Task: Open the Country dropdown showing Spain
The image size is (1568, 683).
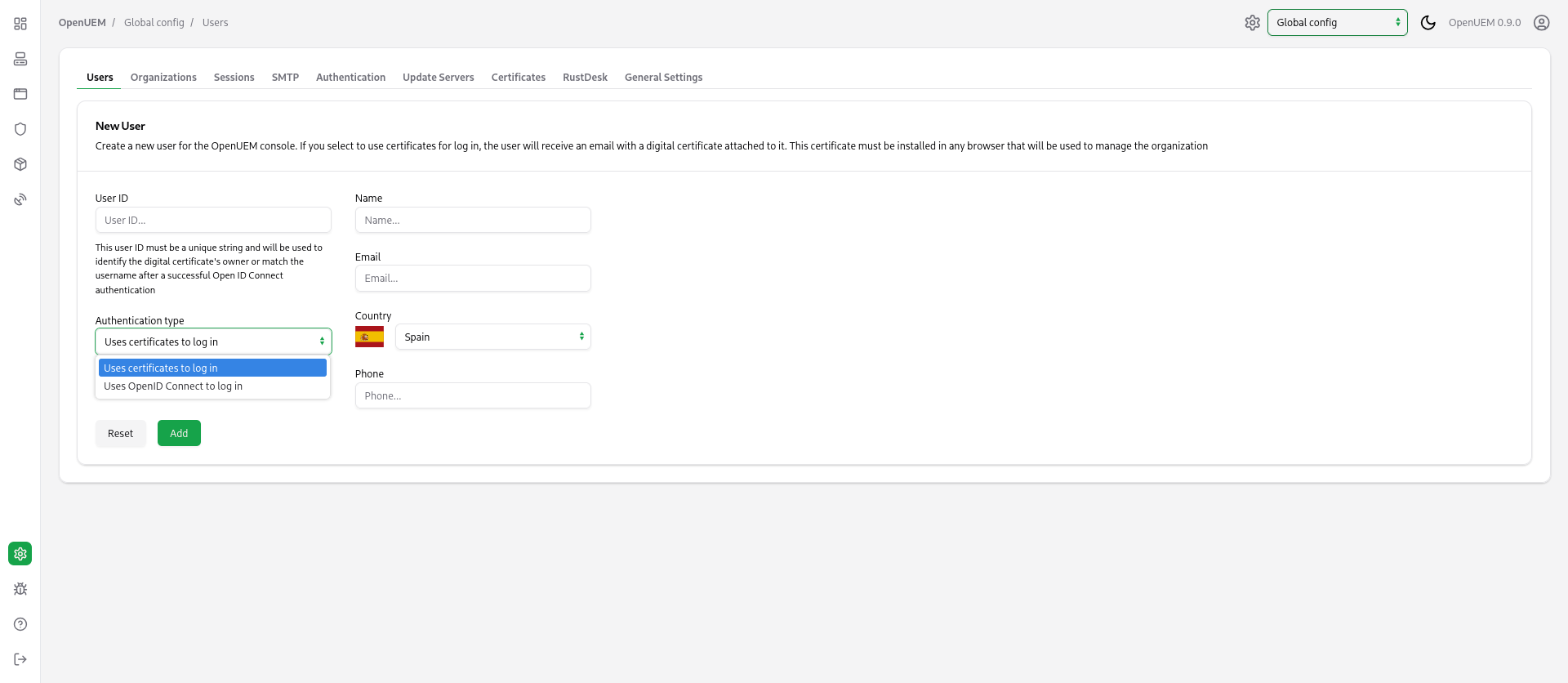Action: [x=492, y=337]
